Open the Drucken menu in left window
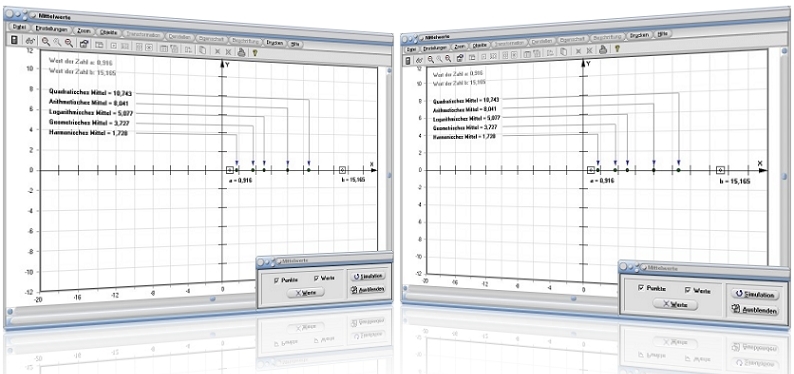 [x=276, y=43]
